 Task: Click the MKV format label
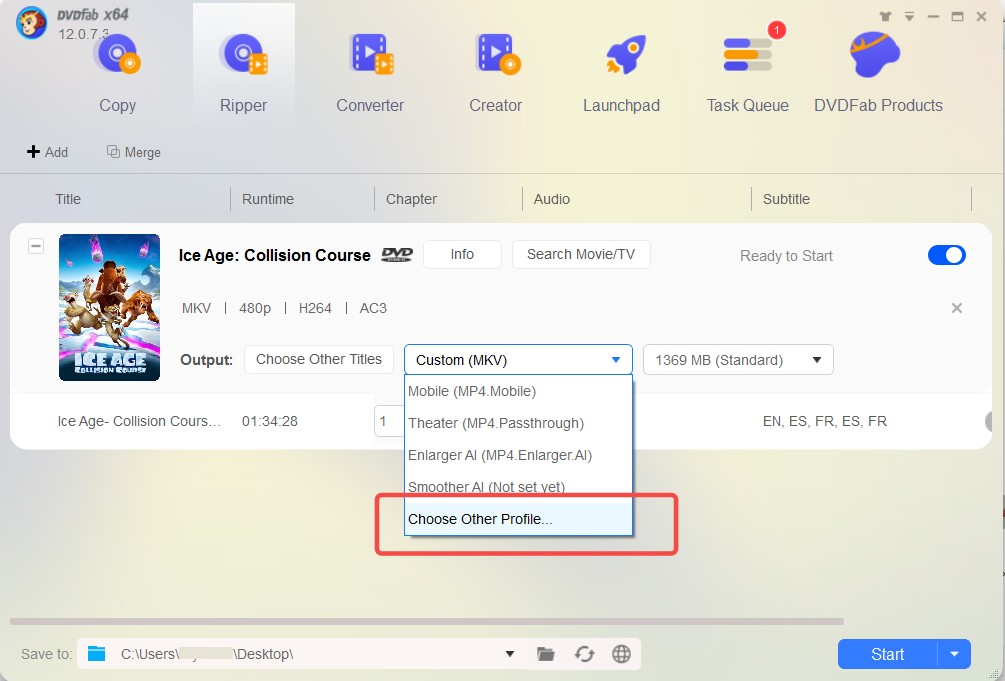pos(196,308)
